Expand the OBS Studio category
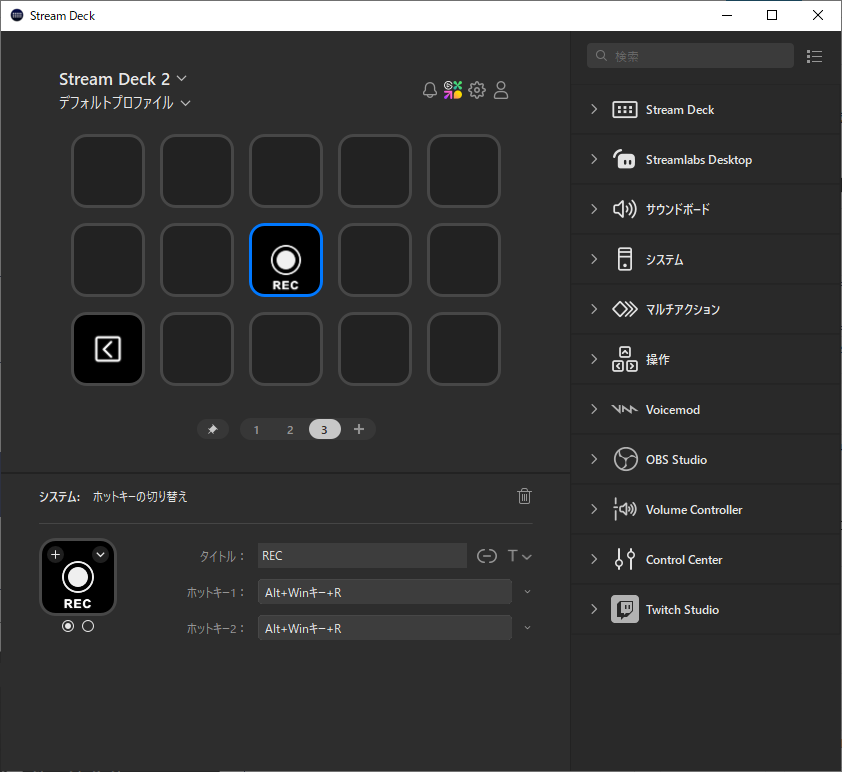 click(594, 459)
